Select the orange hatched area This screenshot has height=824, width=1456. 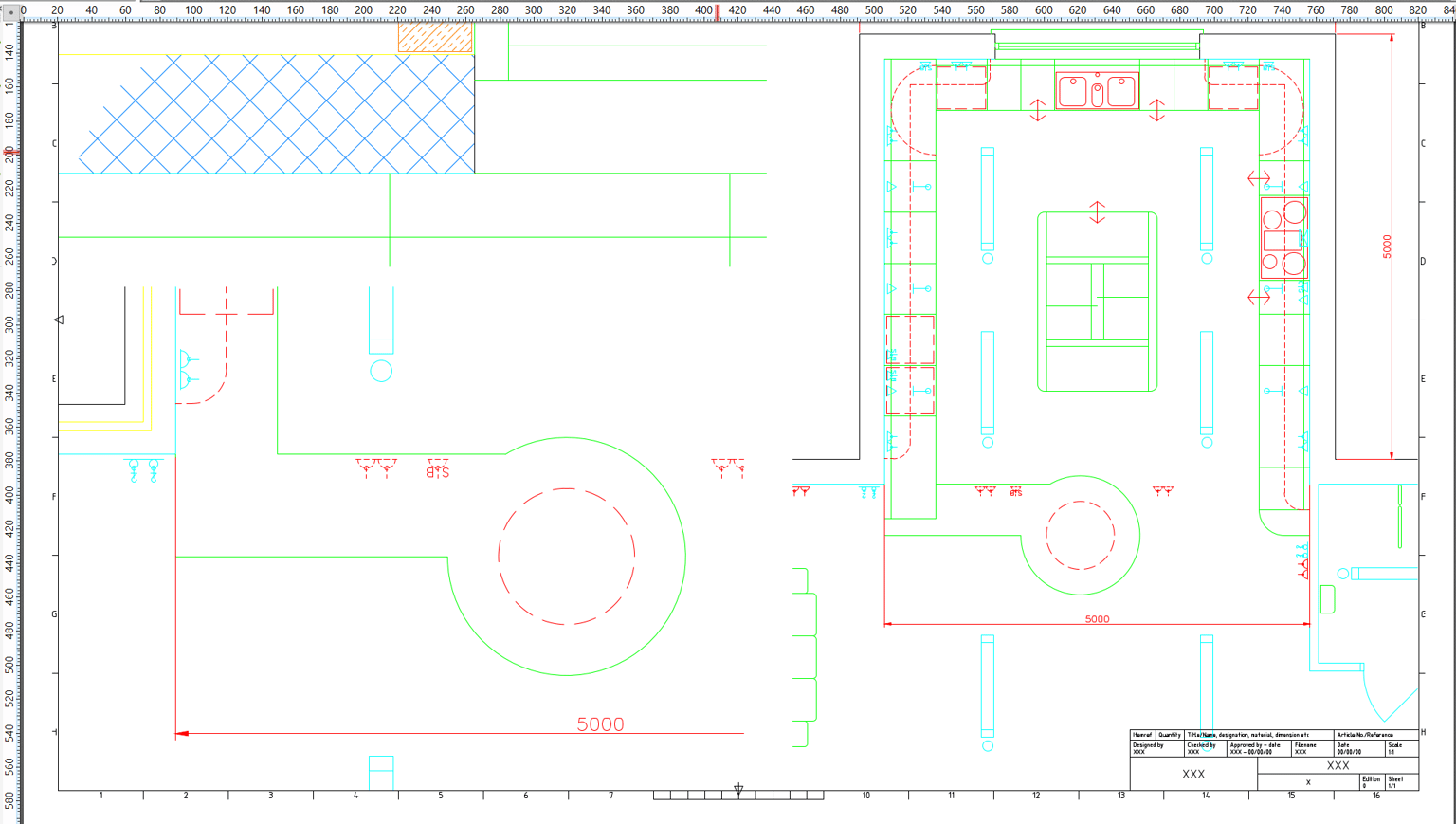point(435,37)
